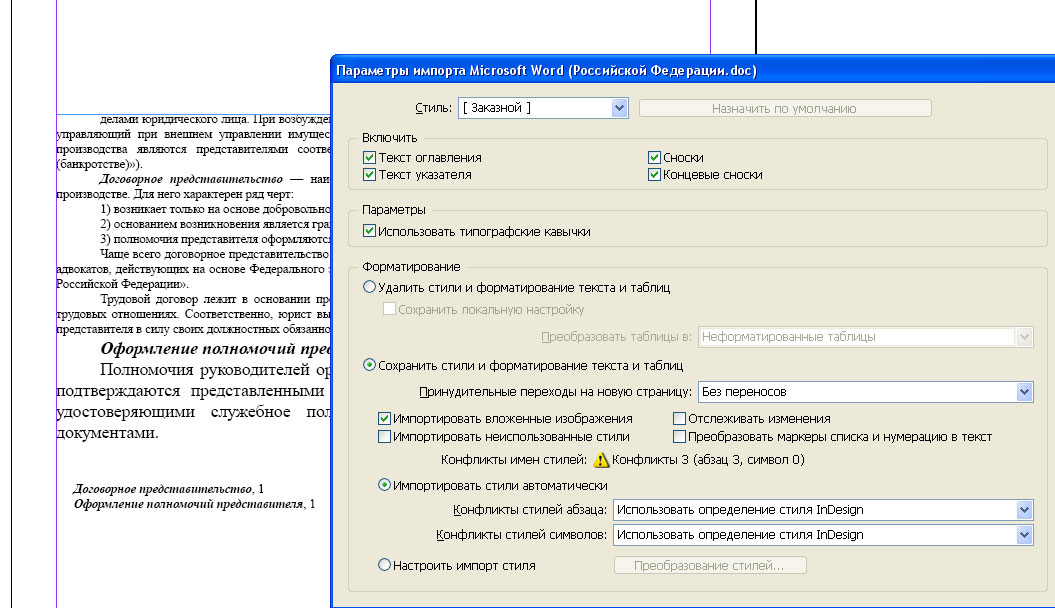Screen dimensions: 1055x608
Task: Click the line starting 2) основанием возникновения
Action: [215, 224]
